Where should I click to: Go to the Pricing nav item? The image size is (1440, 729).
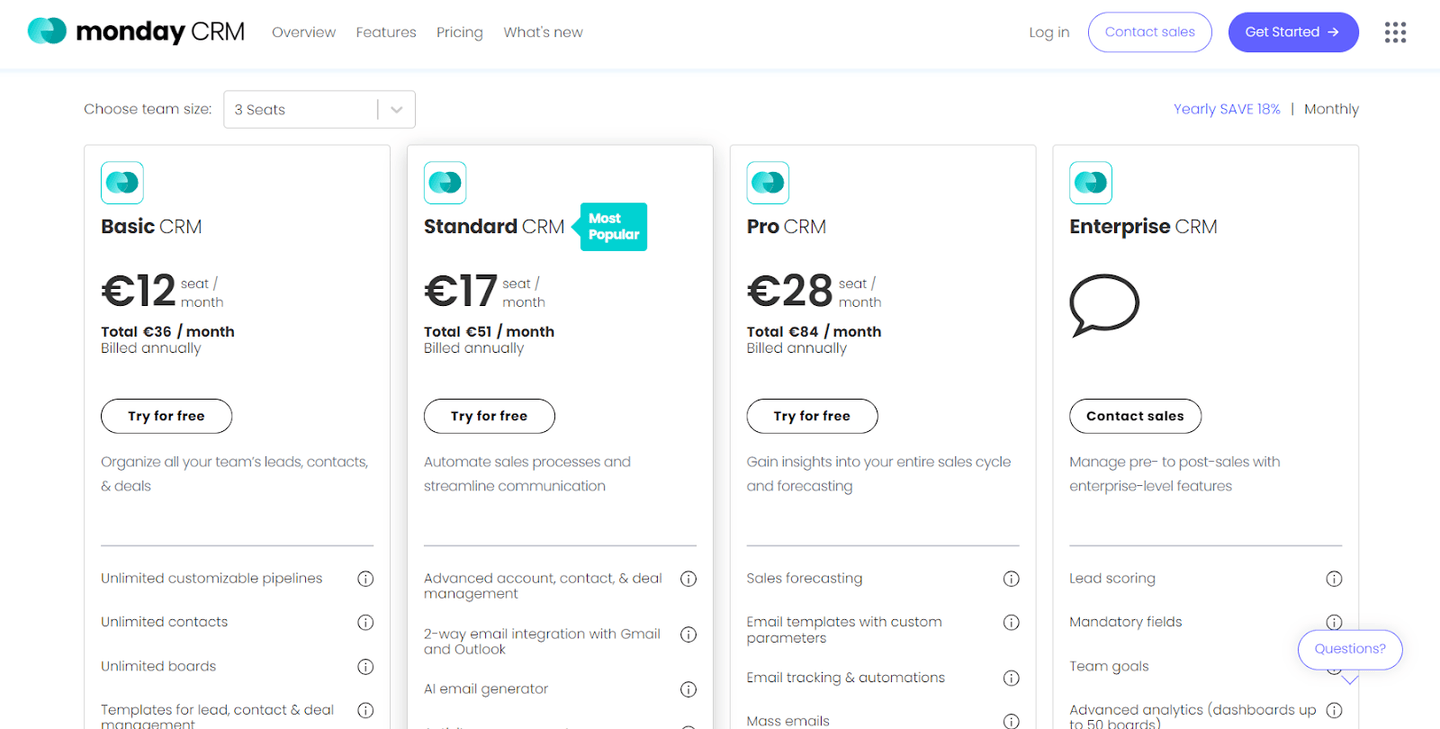[x=460, y=32]
